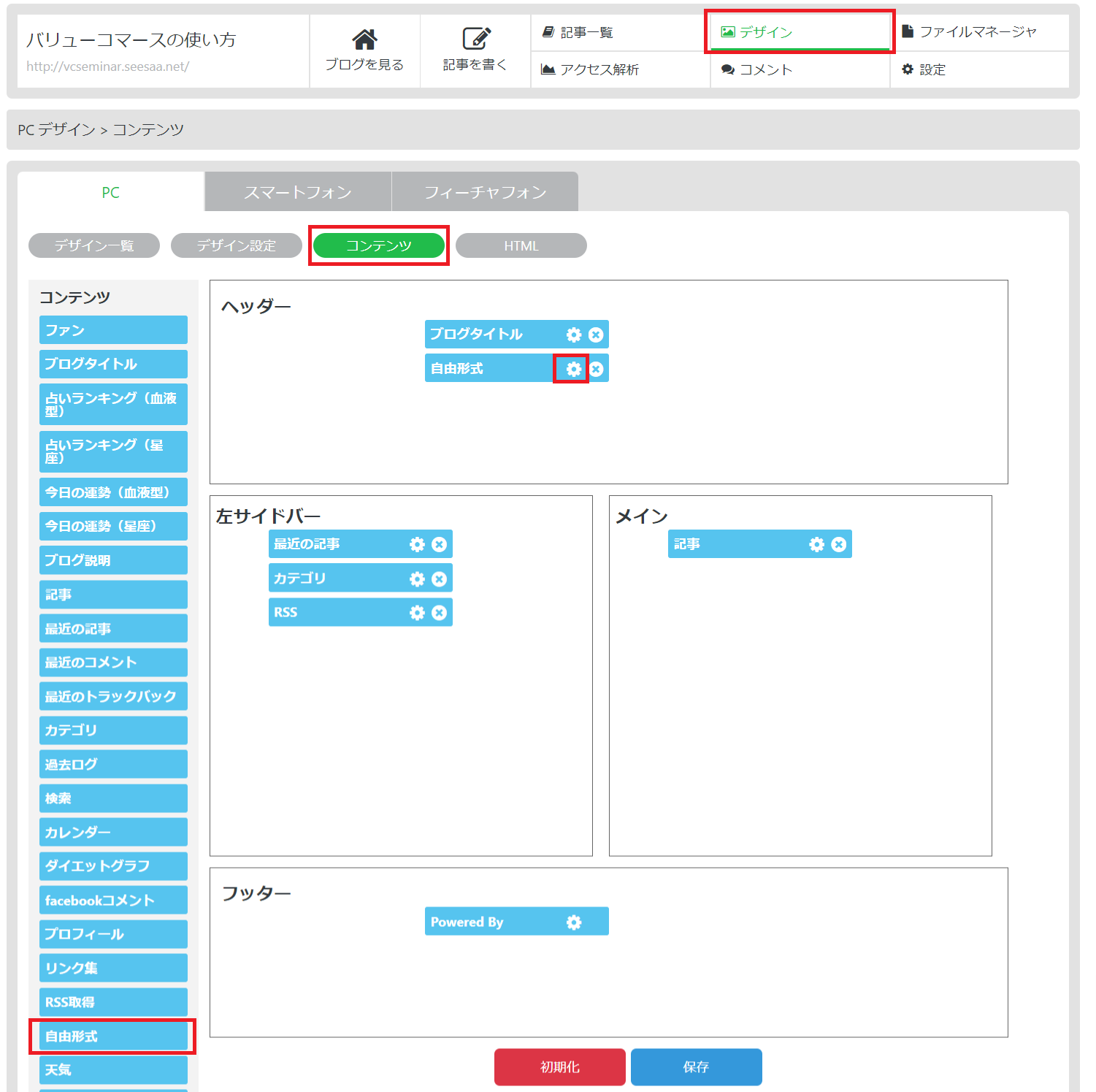Click gear icon on 最近の記事 sidebar block
The image size is (1096, 1092).
pyautogui.click(x=417, y=544)
